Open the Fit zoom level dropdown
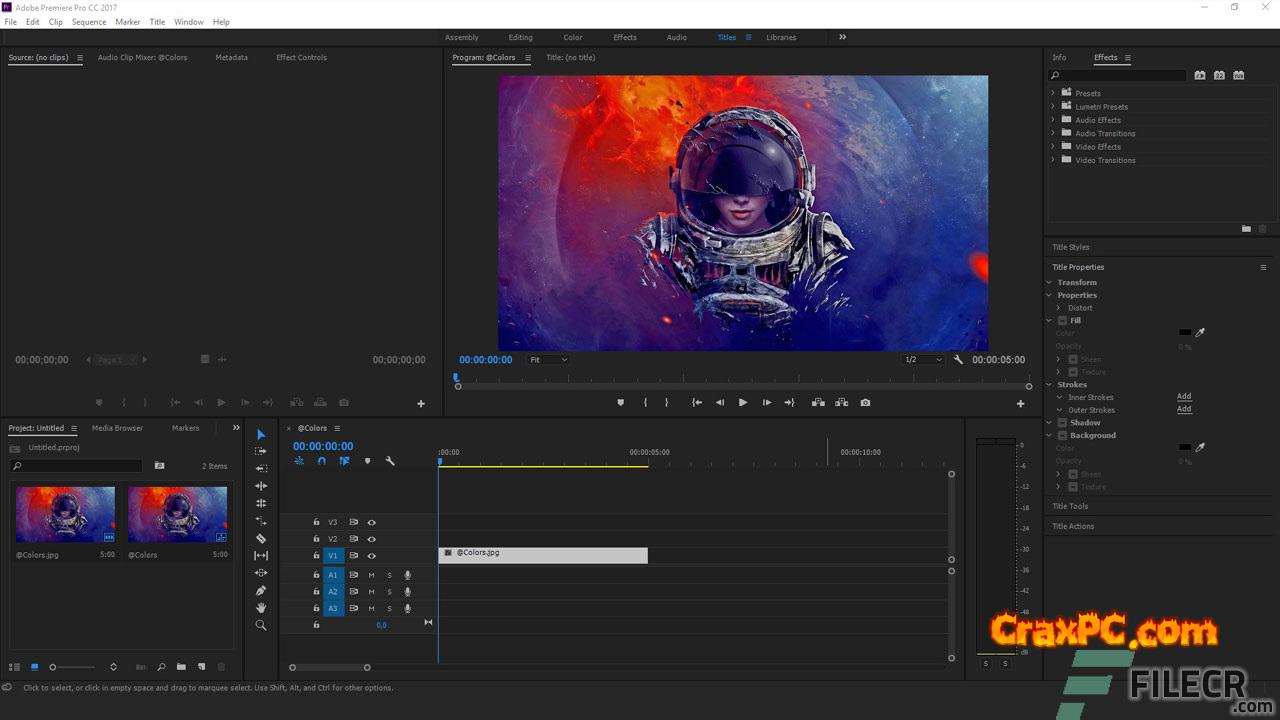Image resolution: width=1280 pixels, height=720 pixels. tap(548, 360)
